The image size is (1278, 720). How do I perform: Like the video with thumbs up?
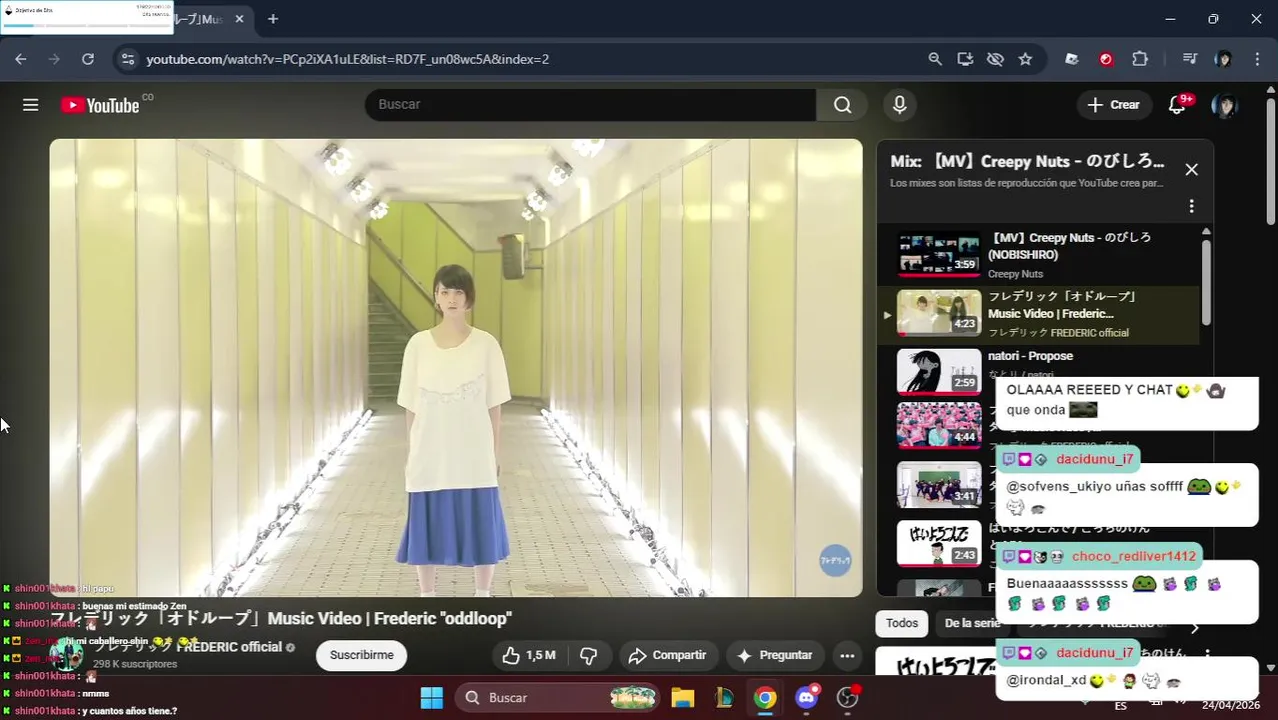pos(528,655)
